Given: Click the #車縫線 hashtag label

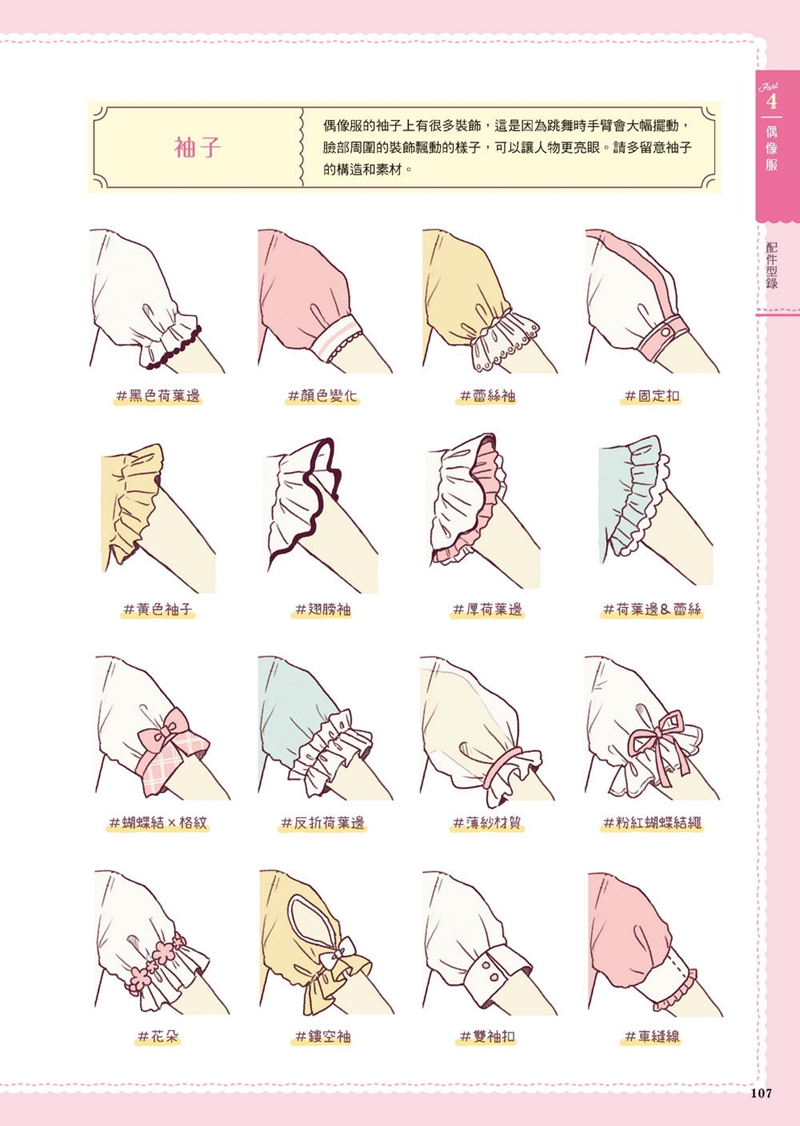Looking at the screenshot, I should tap(652, 1036).
